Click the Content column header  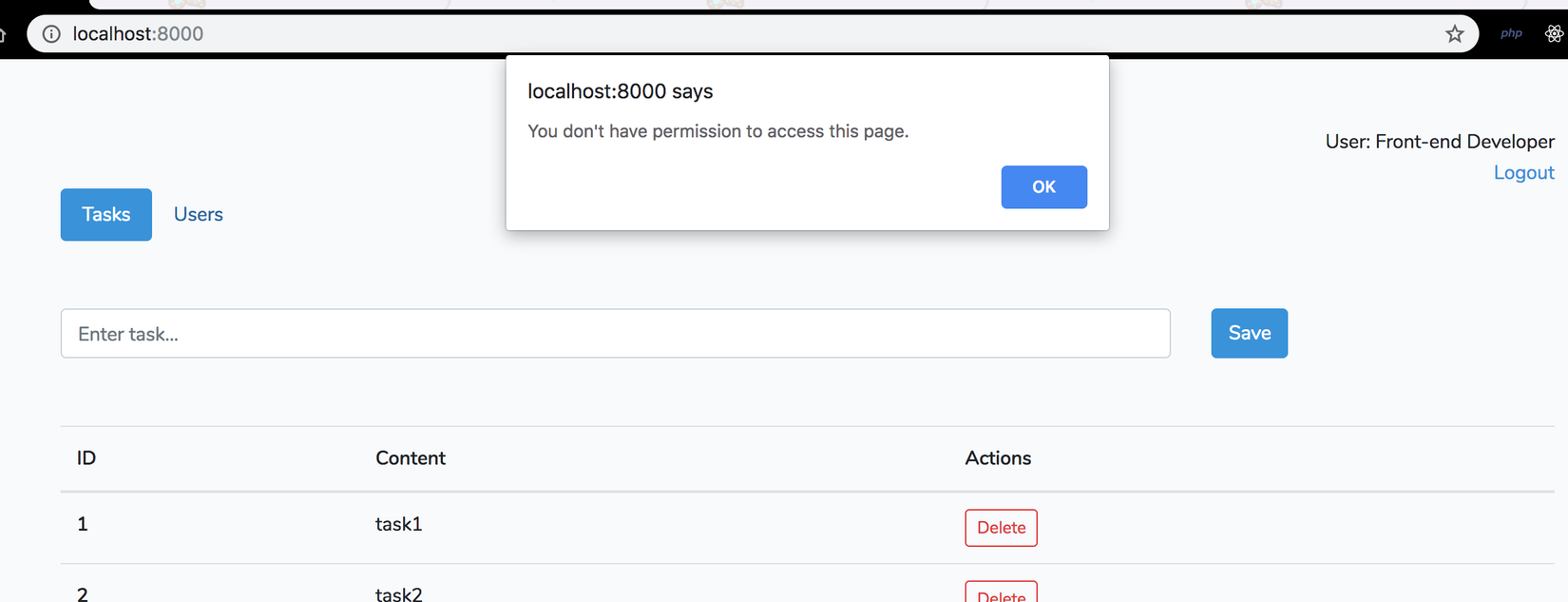coord(411,458)
